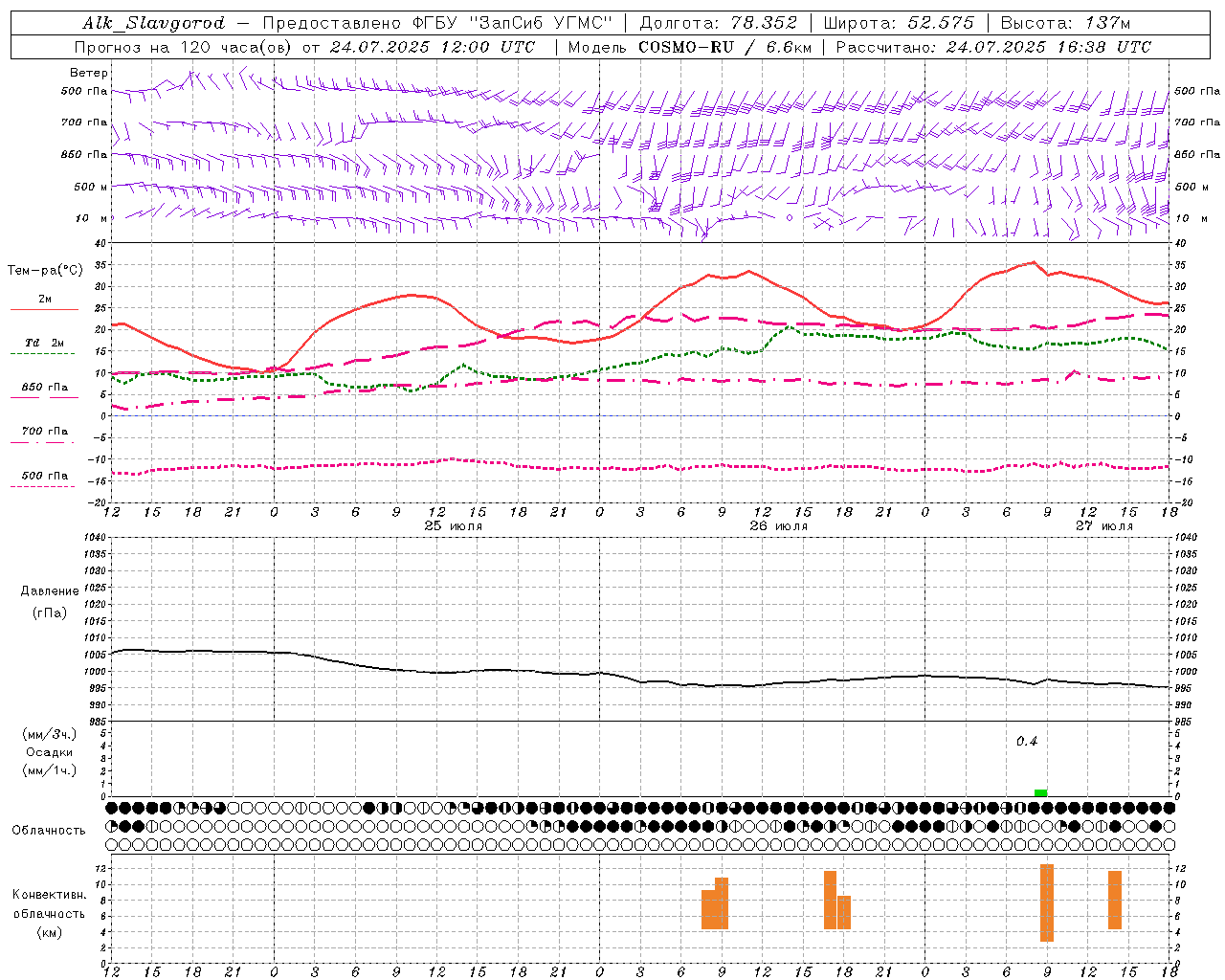Click the '(гПа)' pressure units label

point(50,612)
